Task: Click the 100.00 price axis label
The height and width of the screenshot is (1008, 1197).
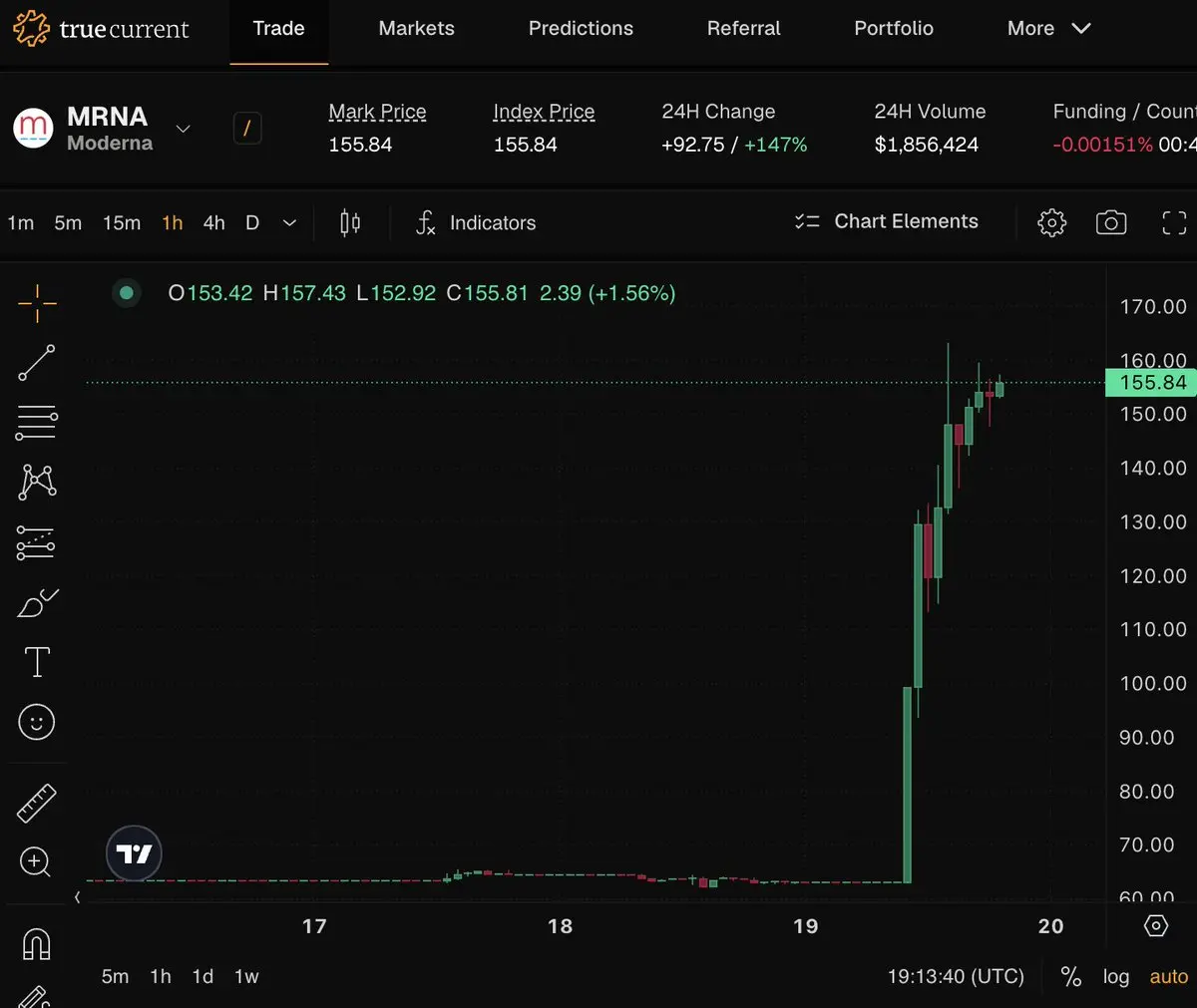Action: pos(1153,683)
